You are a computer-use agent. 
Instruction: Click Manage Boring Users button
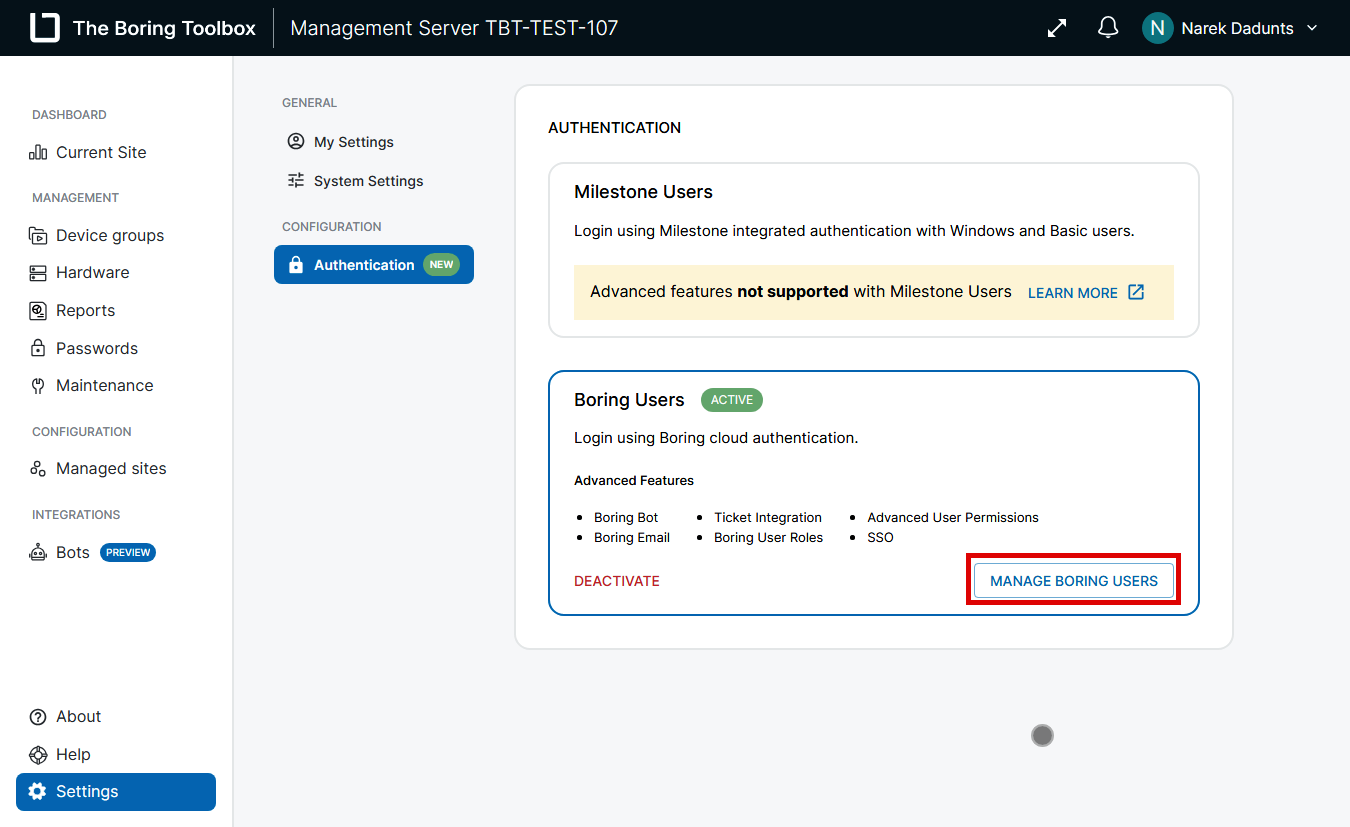(x=1073, y=580)
